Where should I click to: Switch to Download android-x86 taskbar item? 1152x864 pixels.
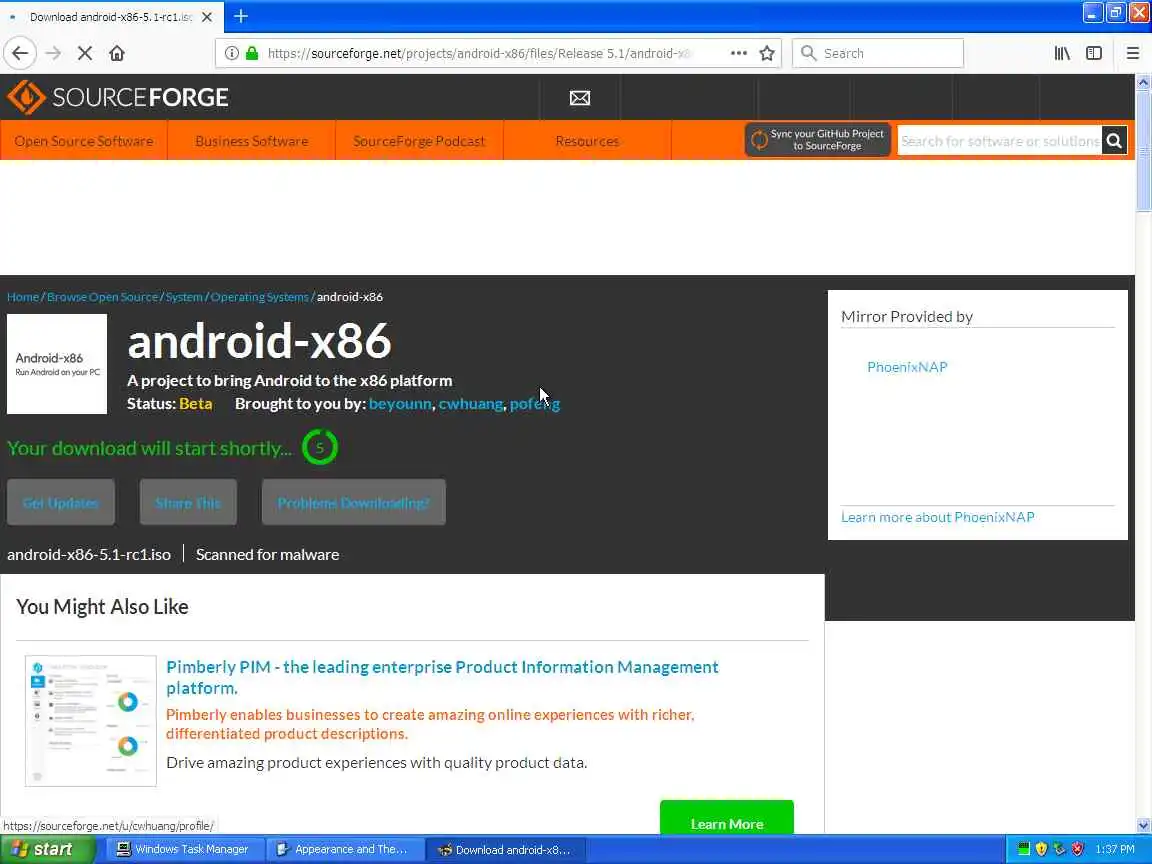point(505,849)
